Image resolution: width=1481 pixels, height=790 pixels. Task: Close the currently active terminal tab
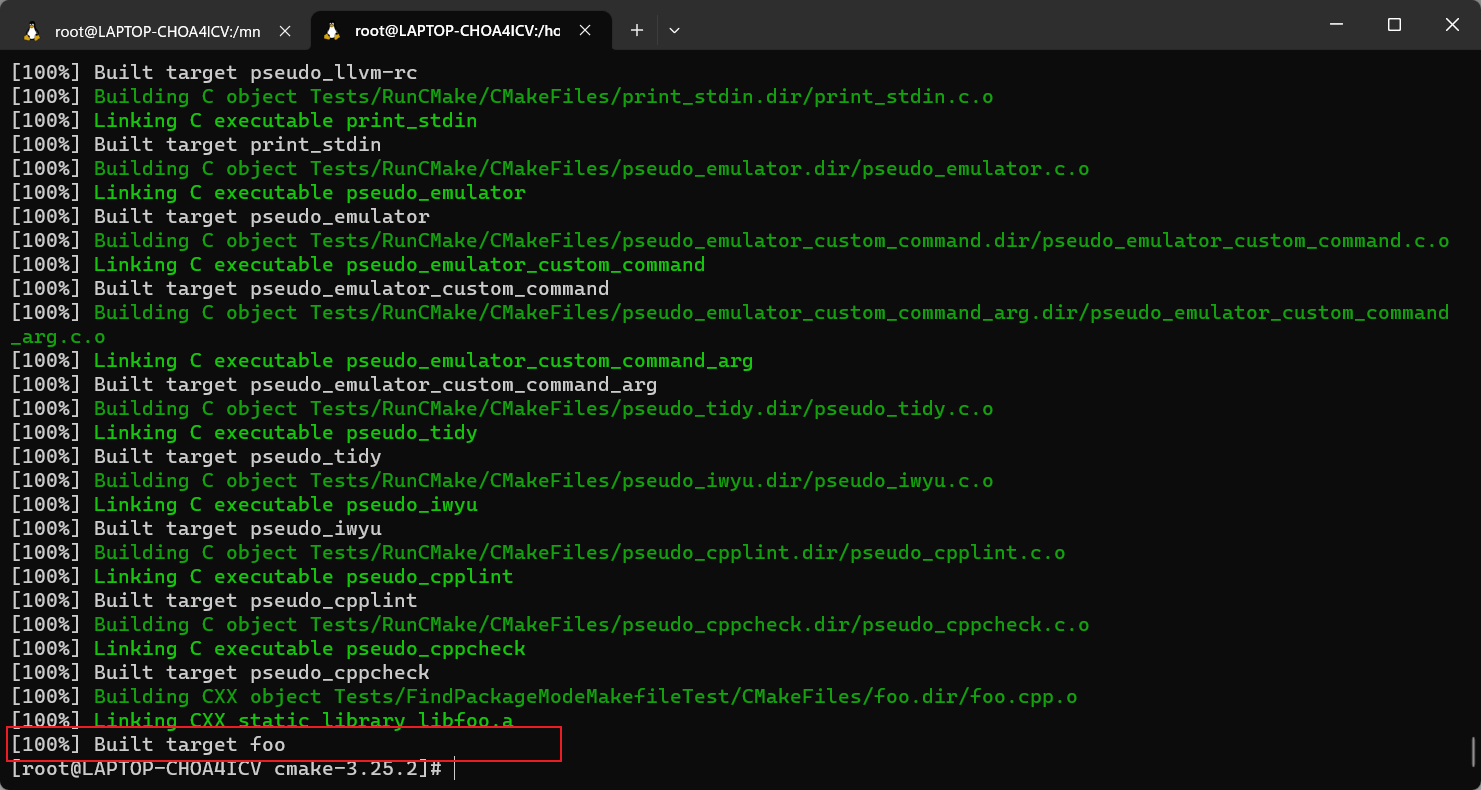[x=585, y=30]
